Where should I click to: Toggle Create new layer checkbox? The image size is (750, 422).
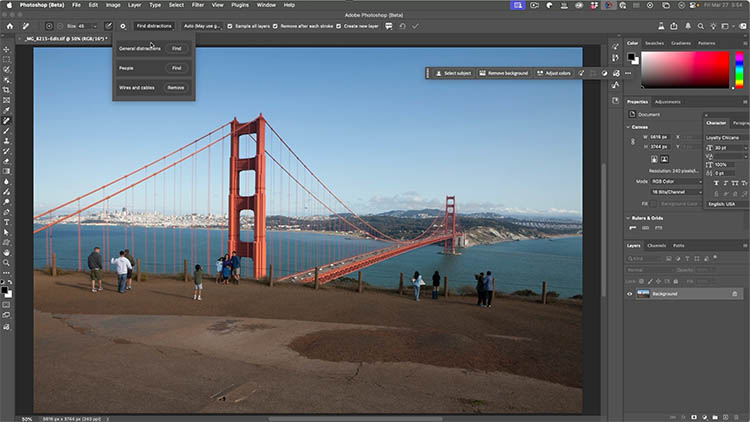tap(338, 26)
